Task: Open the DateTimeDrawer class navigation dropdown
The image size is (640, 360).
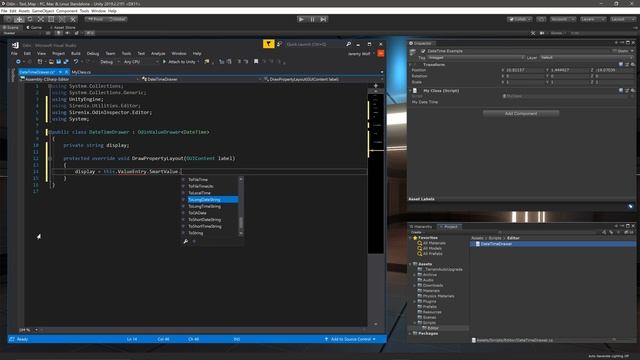Action: coord(201,79)
